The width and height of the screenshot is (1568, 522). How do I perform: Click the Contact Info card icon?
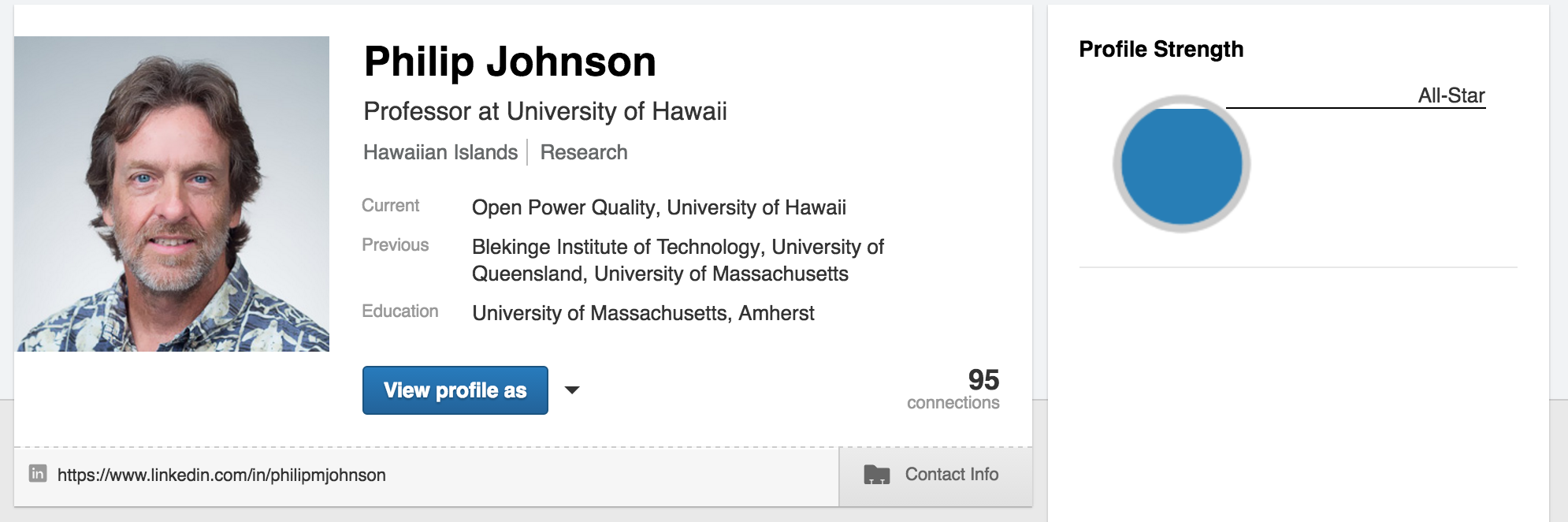[x=876, y=474]
